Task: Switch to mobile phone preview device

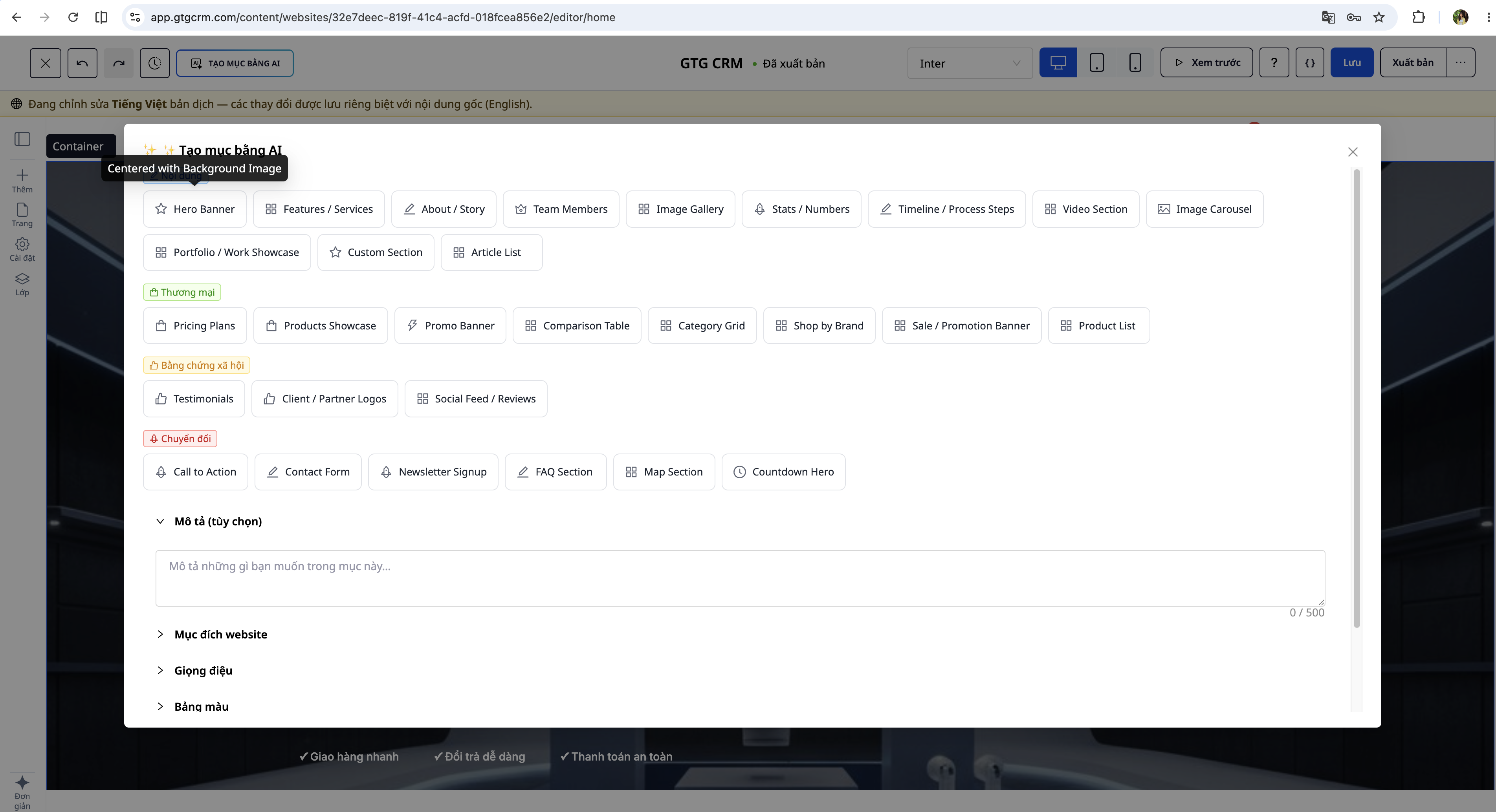Action: [x=1135, y=63]
